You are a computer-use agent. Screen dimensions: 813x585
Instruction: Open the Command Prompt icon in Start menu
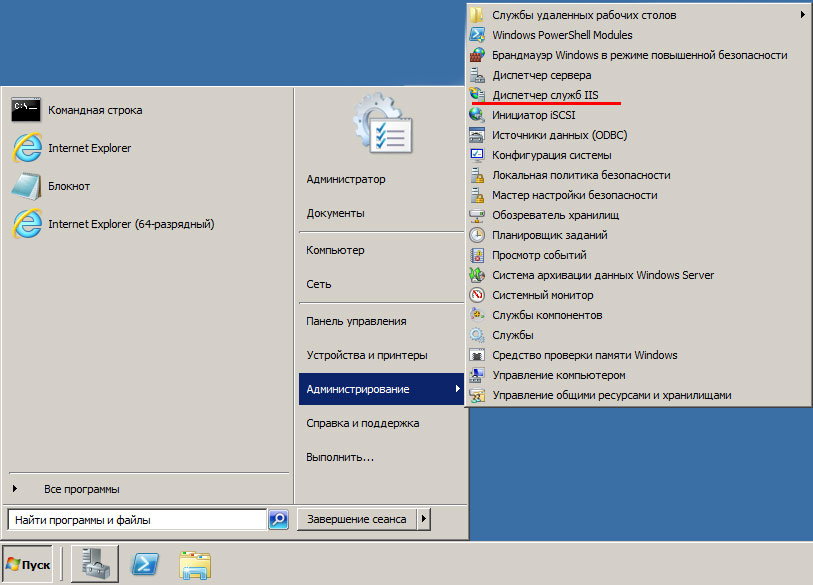[26, 110]
